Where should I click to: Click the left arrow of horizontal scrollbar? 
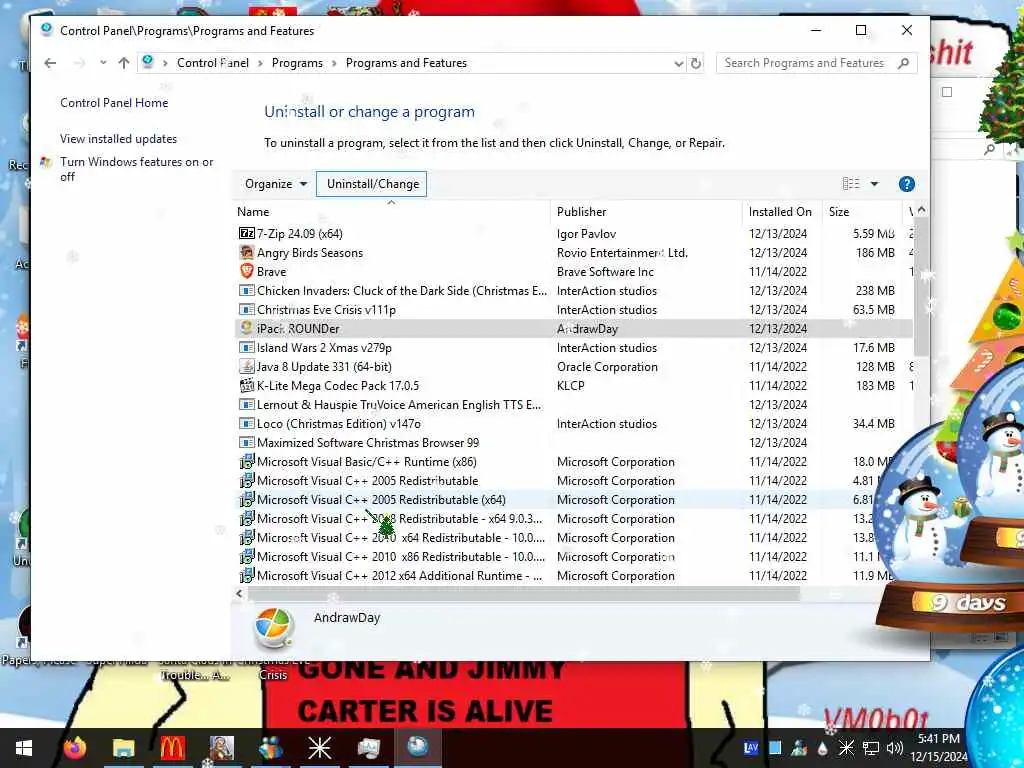[x=240, y=594]
